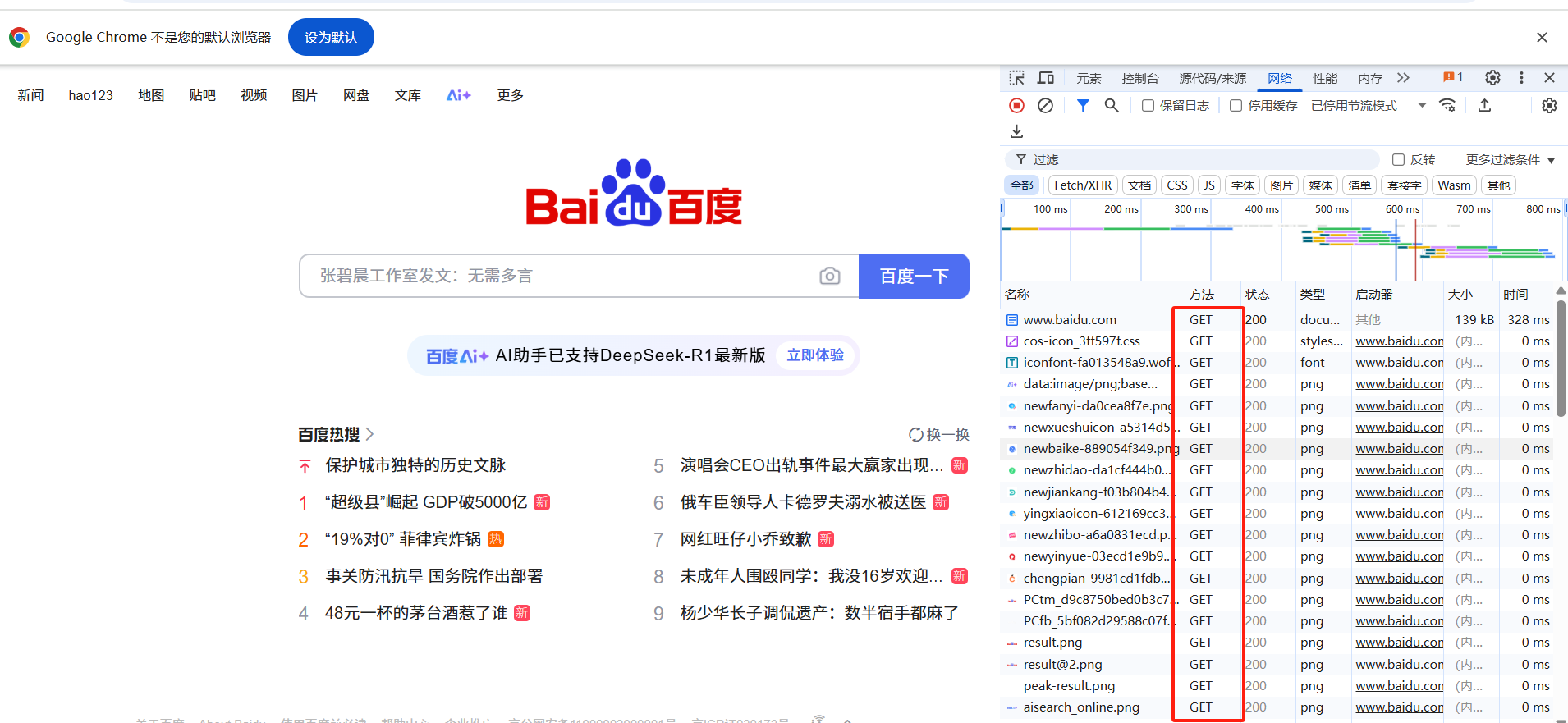The image size is (1568, 723).
Task: Clear the network log icon
Action: (x=1045, y=105)
